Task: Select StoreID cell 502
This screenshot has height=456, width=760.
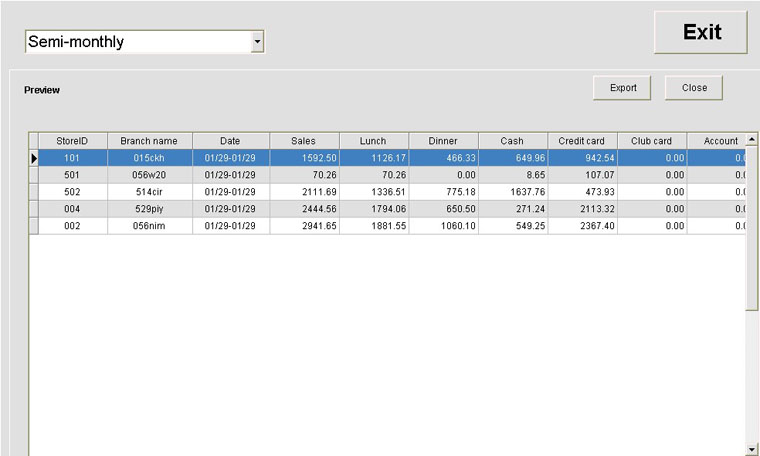Action: pyautogui.click(x=73, y=192)
